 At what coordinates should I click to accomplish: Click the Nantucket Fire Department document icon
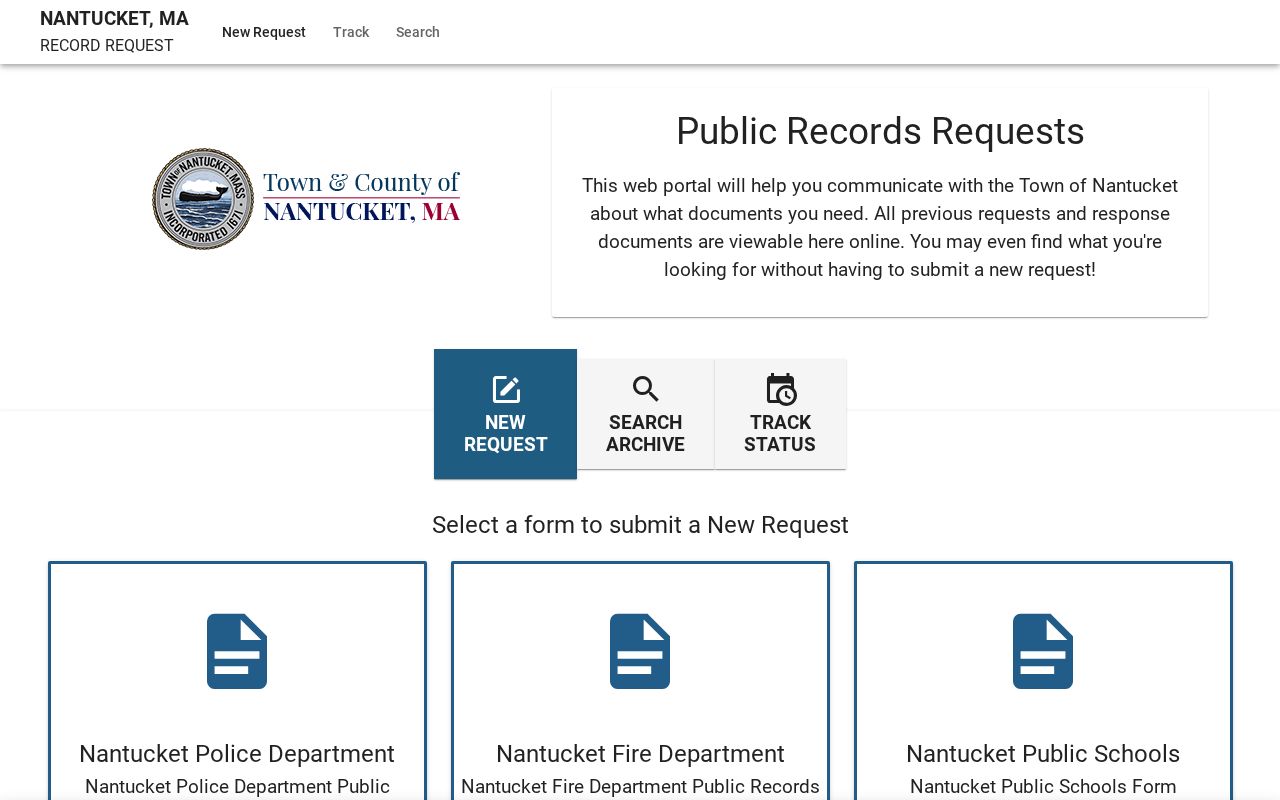[640, 651]
